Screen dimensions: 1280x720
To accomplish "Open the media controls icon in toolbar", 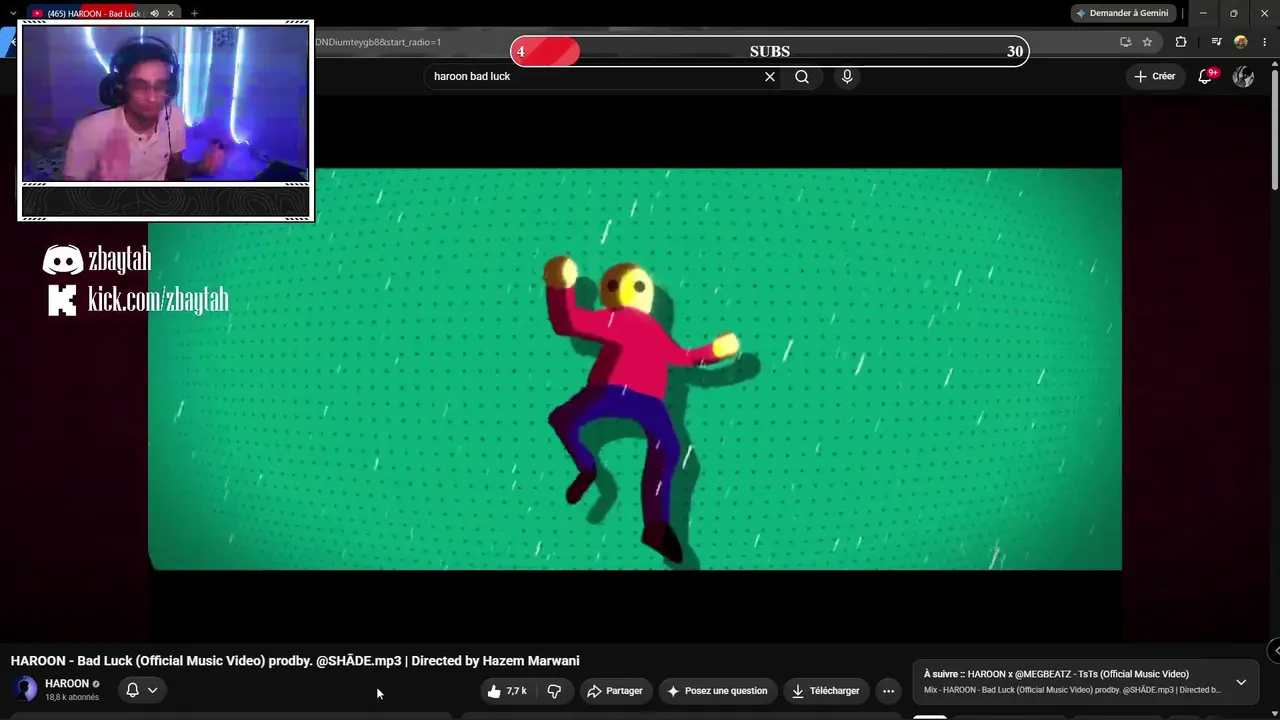I will click(1216, 42).
